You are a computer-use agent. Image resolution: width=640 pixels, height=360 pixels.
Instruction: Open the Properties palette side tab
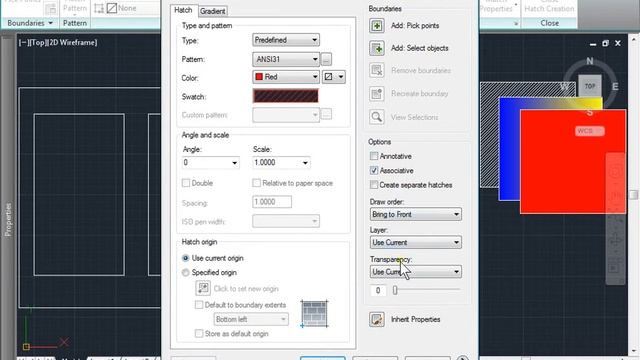[8, 220]
